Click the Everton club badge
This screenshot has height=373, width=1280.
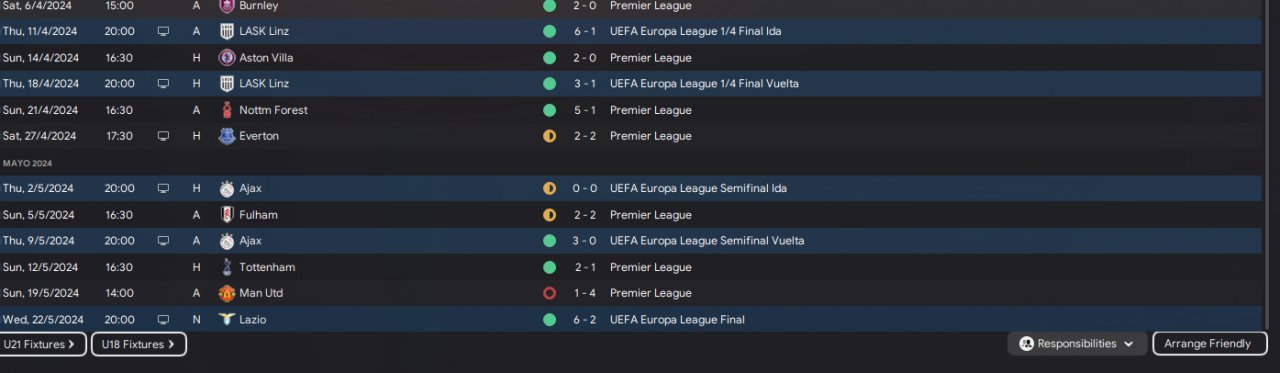227,136
